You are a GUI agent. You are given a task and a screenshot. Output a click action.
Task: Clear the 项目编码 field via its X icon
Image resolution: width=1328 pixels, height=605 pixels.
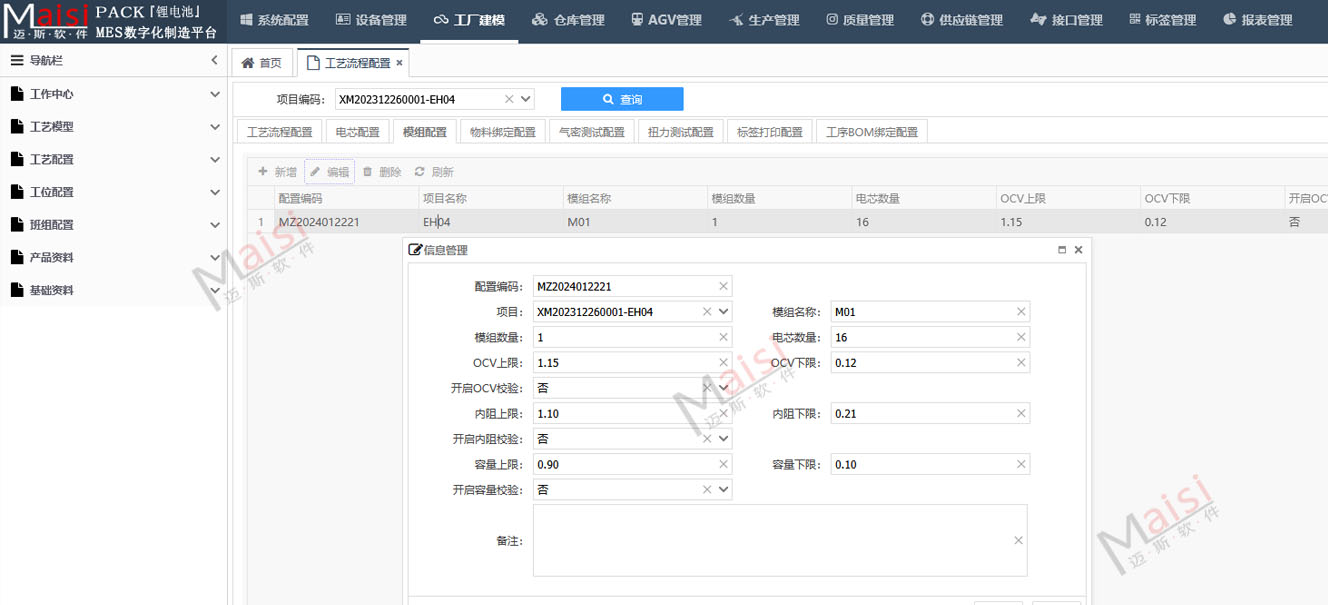(x=509, y=99)
